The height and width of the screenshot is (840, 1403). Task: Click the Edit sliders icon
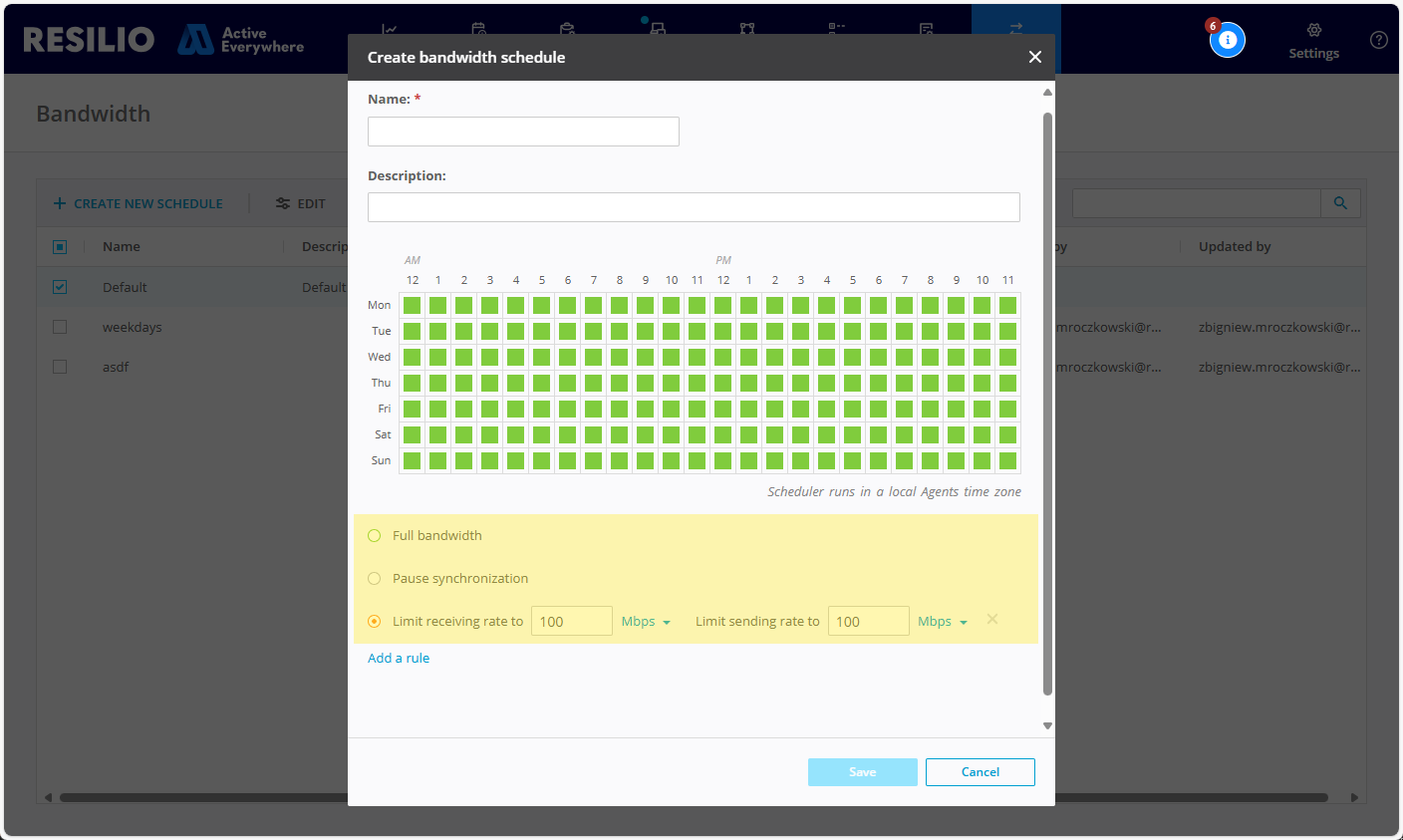tap(283, 203)
